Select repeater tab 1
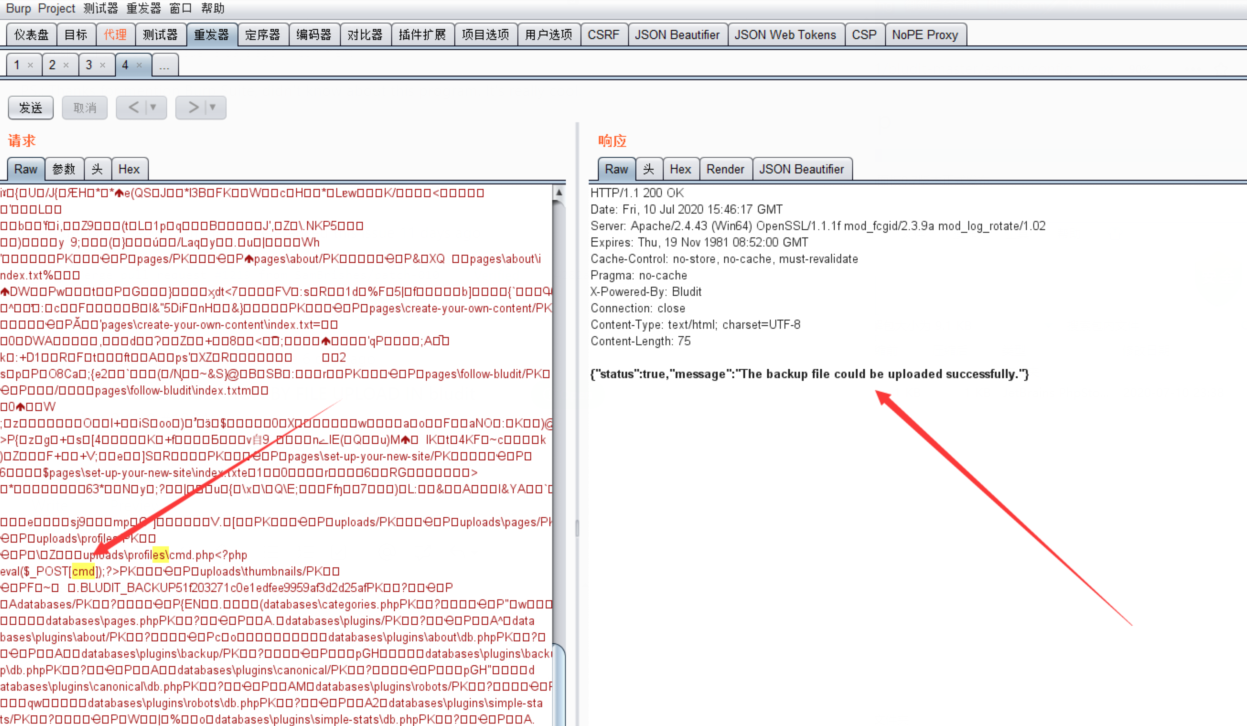Viewport: 1247px width, 726px height. coord(17,65)
